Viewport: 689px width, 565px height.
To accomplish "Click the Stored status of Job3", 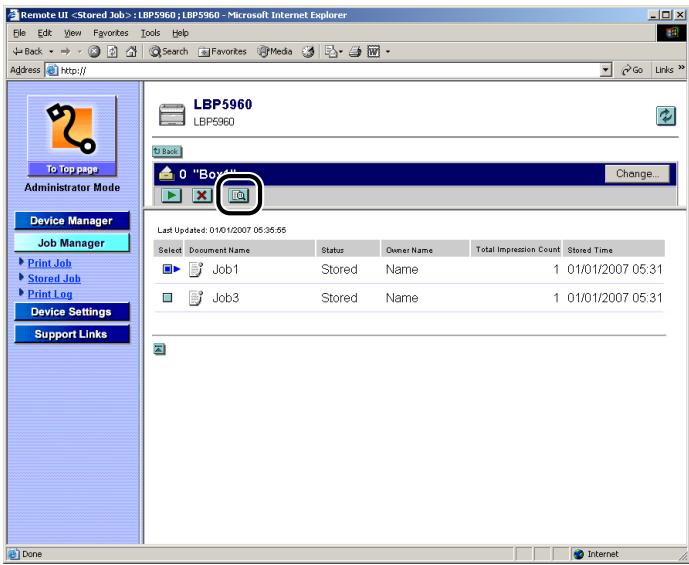I will (339, 298).
